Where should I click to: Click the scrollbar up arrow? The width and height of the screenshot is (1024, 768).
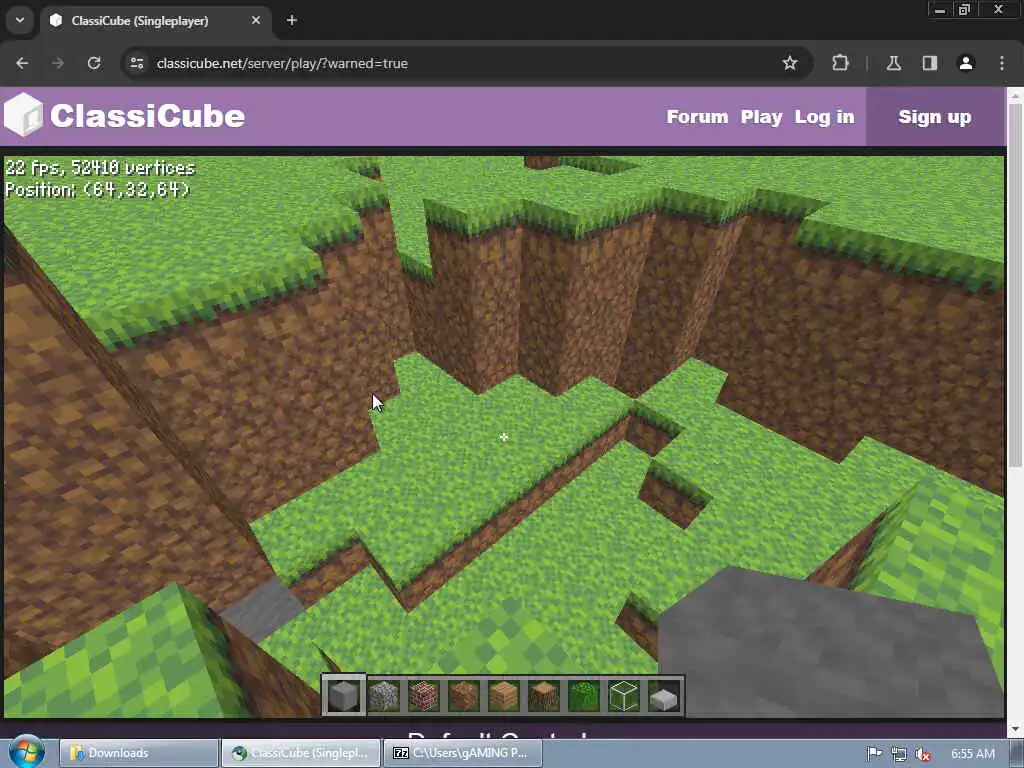1015,95
